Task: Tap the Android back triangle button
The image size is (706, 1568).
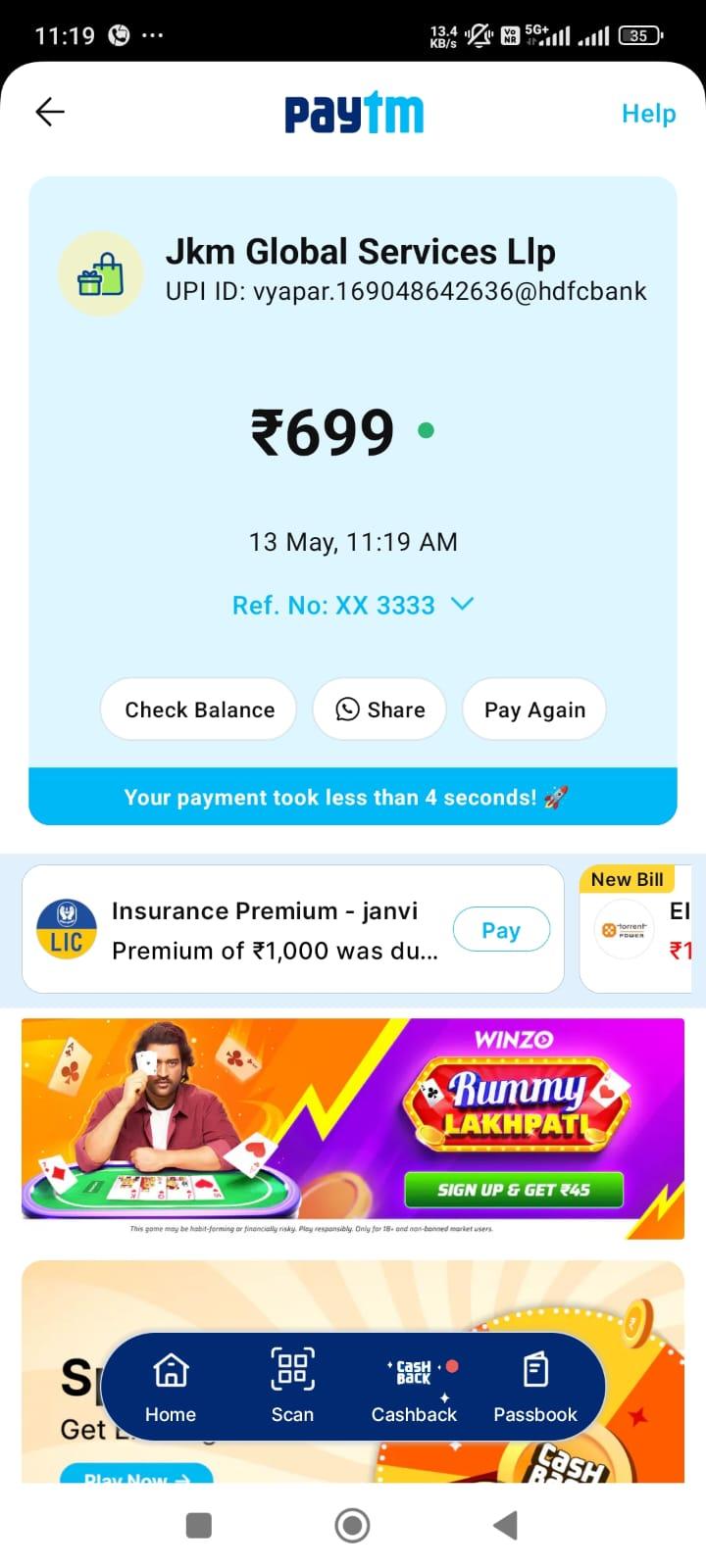Action: (505, 1525)
